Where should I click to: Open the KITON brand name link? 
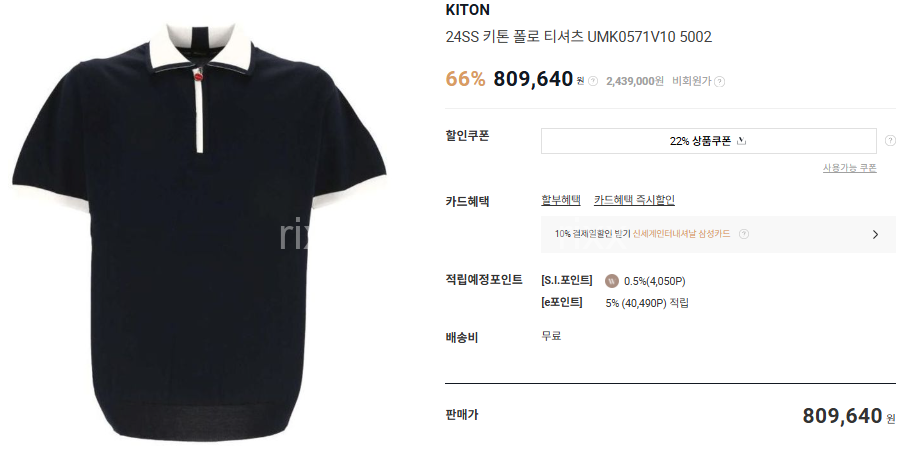[x=468, y=10]
